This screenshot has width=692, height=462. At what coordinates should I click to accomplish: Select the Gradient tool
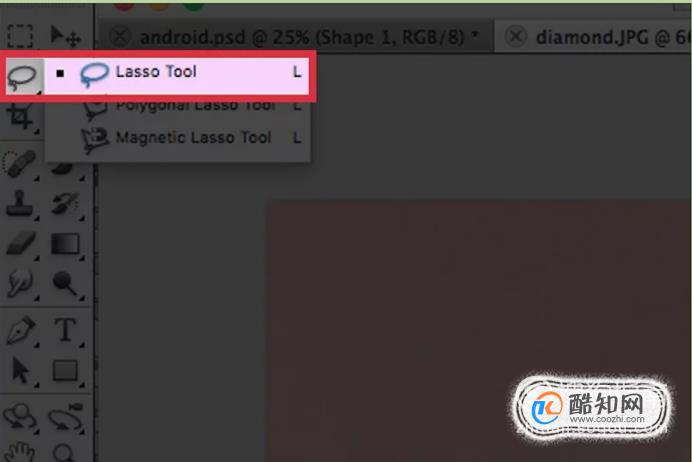tap(65, 244)
